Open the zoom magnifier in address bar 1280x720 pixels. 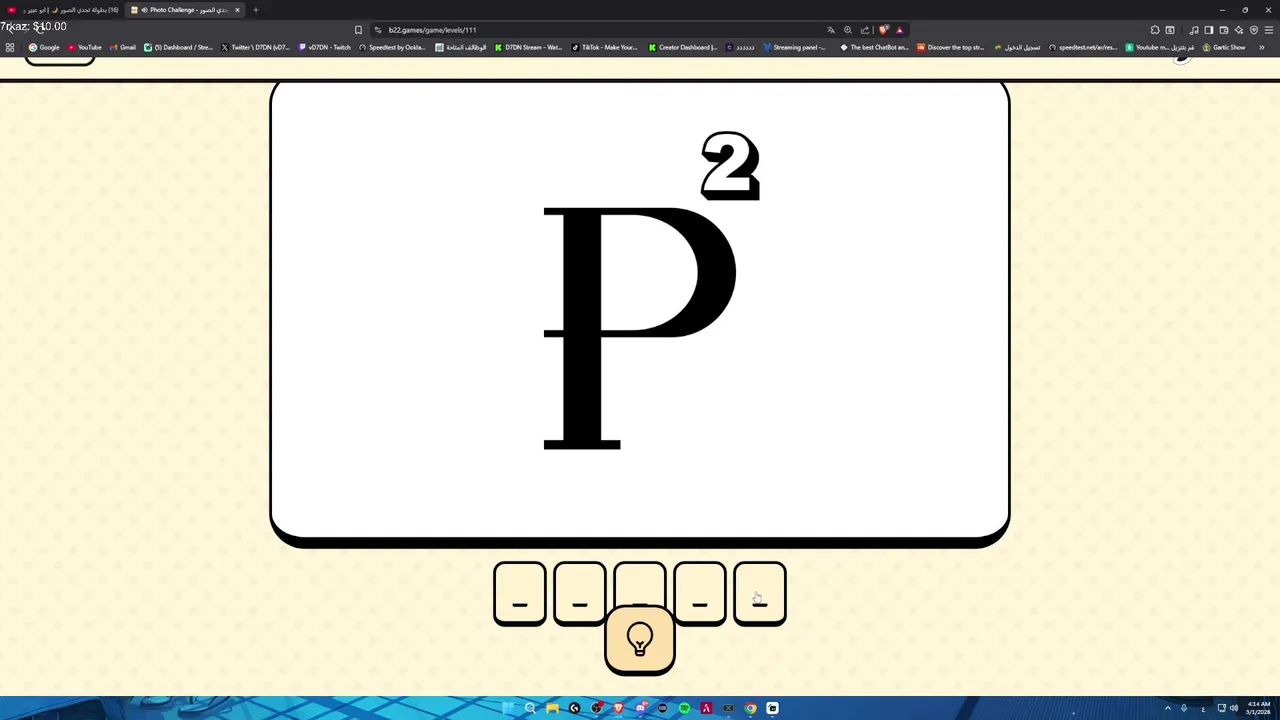(x=848, y=30)
